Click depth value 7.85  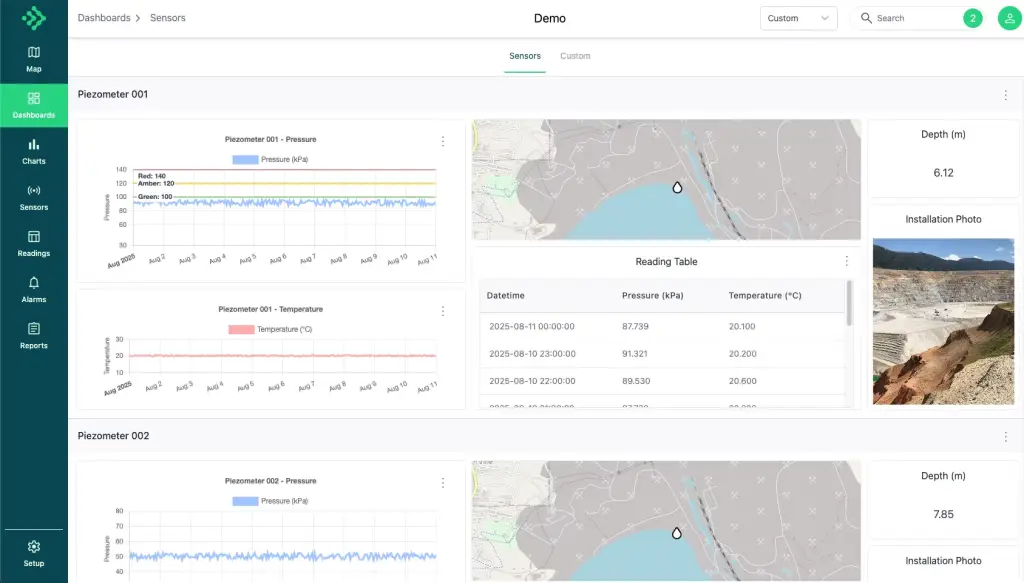coord(943,514)
